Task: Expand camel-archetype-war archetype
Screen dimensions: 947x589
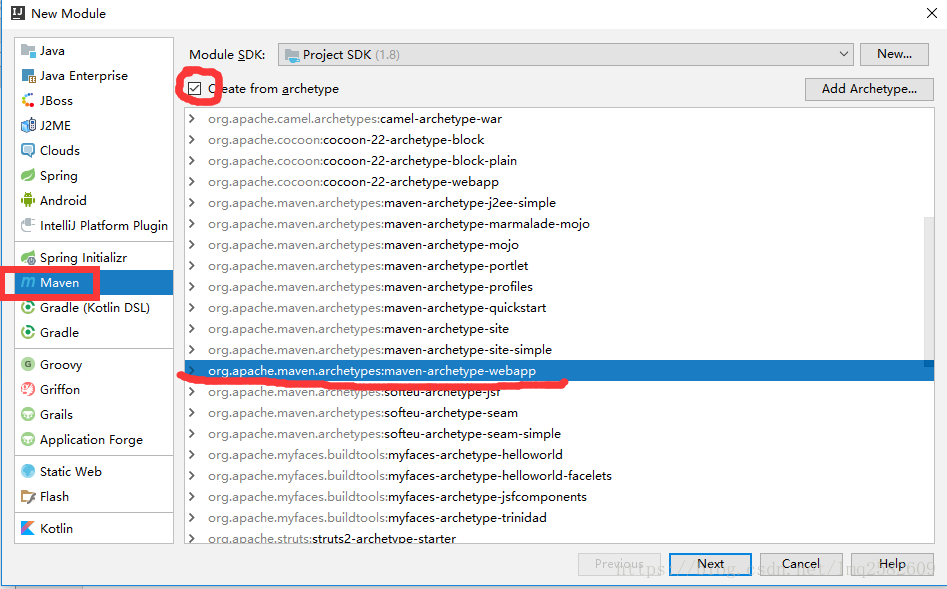Action: click(x=192, y=118)
